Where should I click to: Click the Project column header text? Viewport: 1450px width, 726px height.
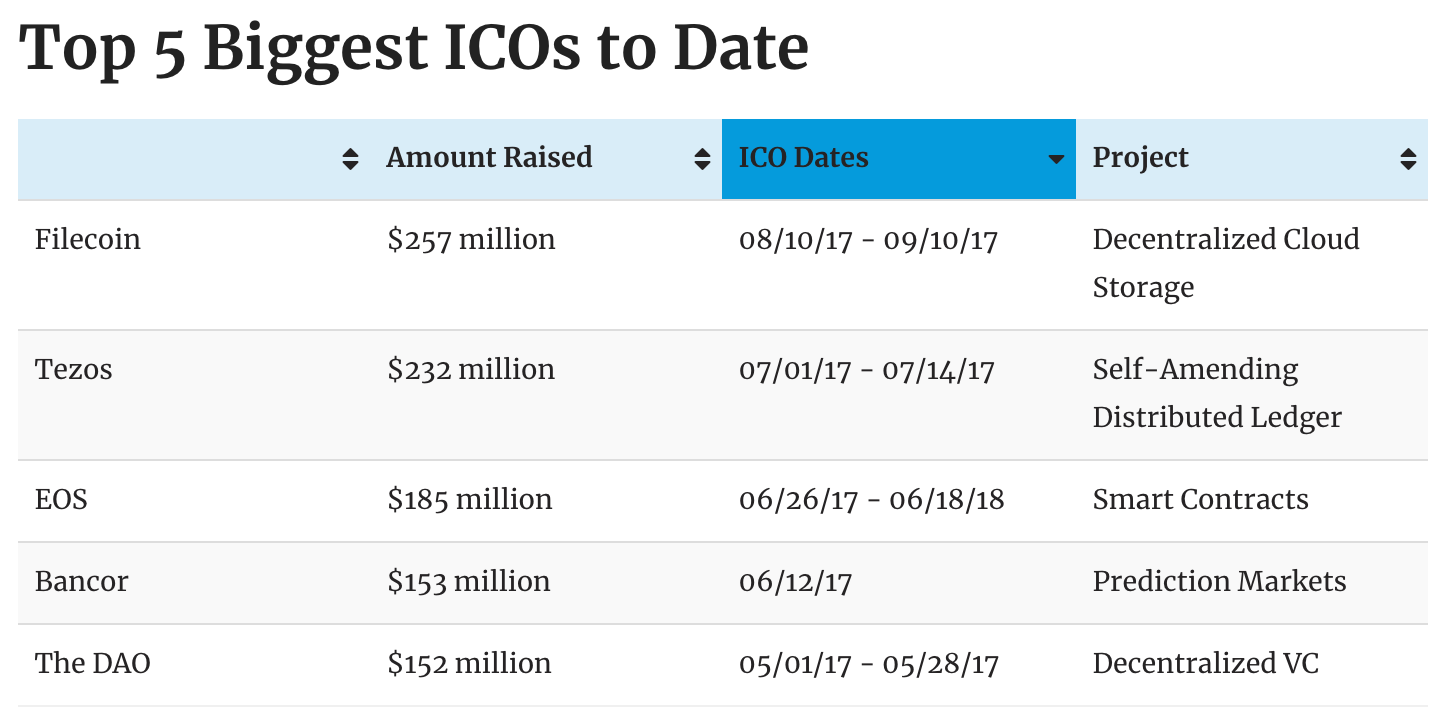click(1140, 158)
